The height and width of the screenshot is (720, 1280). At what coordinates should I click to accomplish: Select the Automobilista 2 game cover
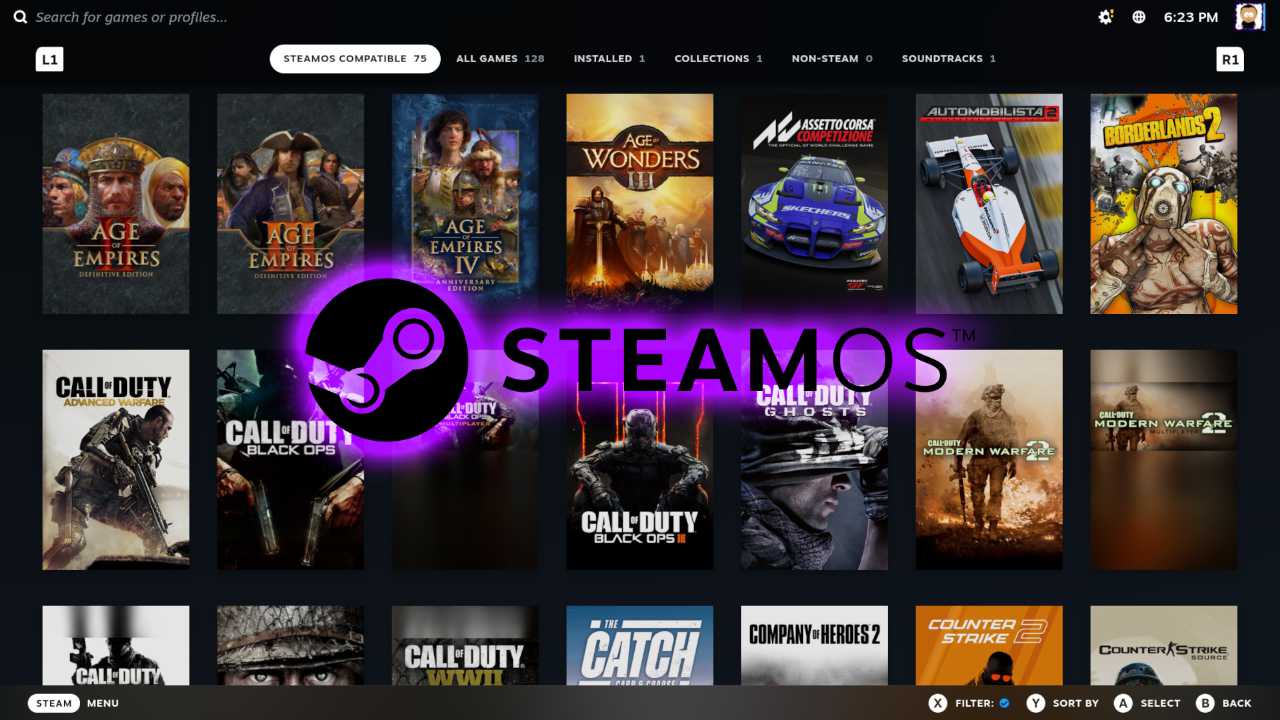(x=989, y=204)
